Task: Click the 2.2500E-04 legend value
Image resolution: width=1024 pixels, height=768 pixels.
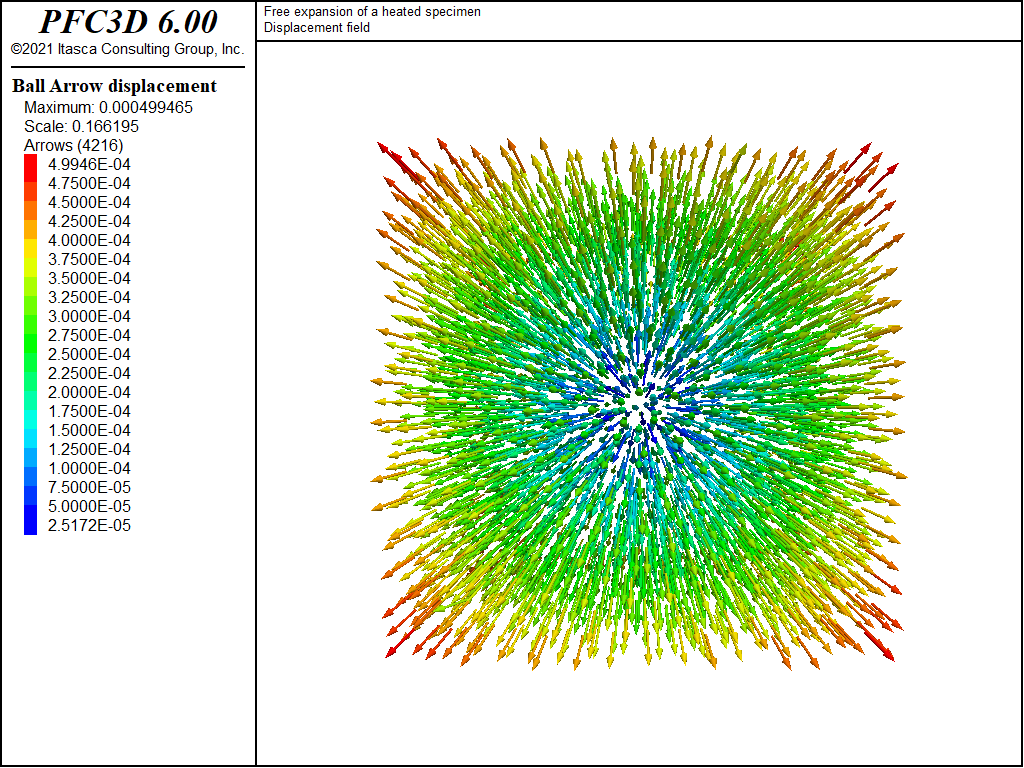Action: (89, 373)
